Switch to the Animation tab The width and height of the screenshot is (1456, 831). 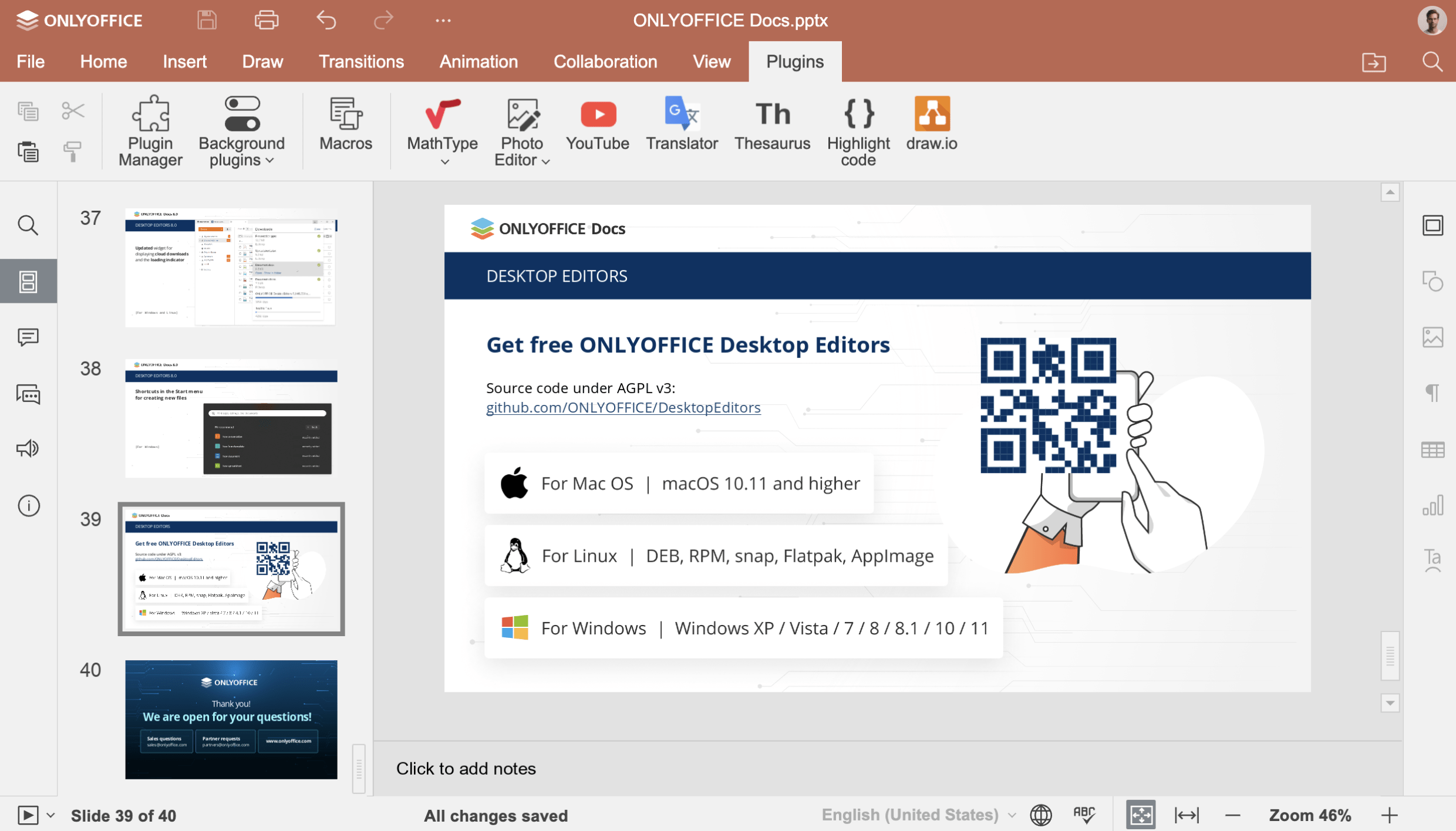pyautogui.click(x=478, y=61)
